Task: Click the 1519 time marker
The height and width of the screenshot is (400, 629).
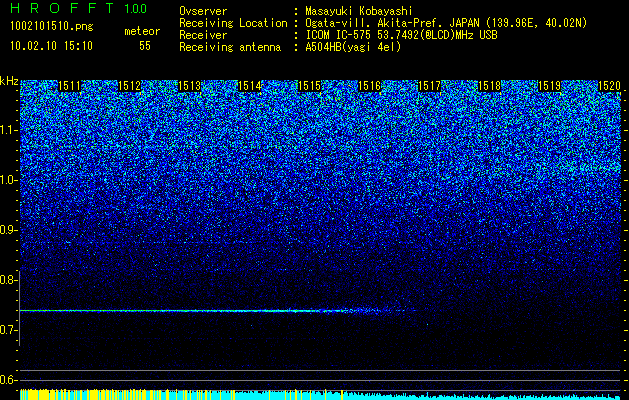Action: point(550,86)
